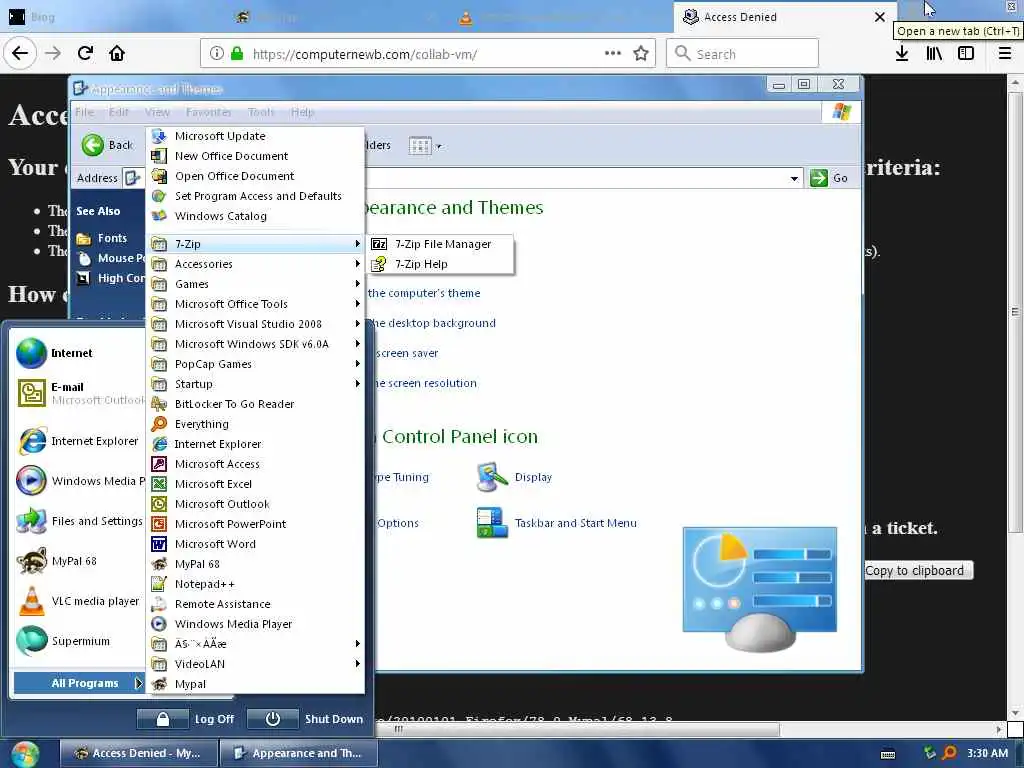1024x768 pixels.
Task: Click desktop background task link
Action: (431, 323)
